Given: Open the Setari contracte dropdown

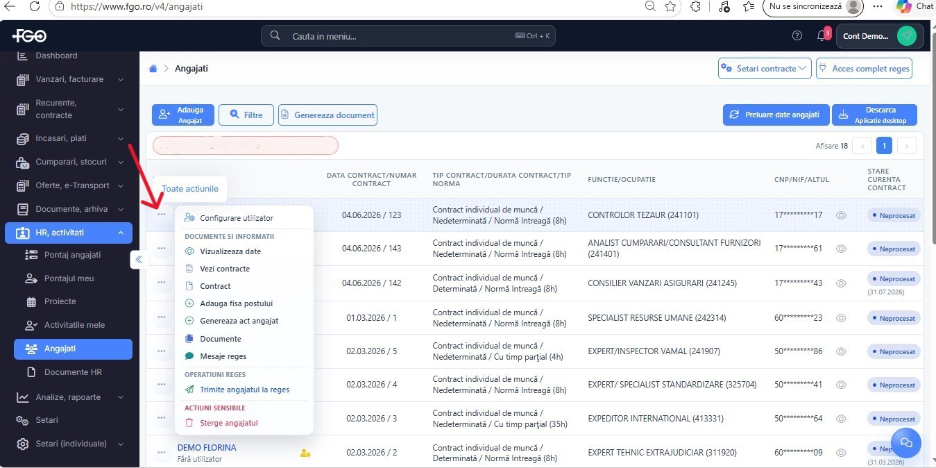Looking at the screenshot, I should coord(765,69).
